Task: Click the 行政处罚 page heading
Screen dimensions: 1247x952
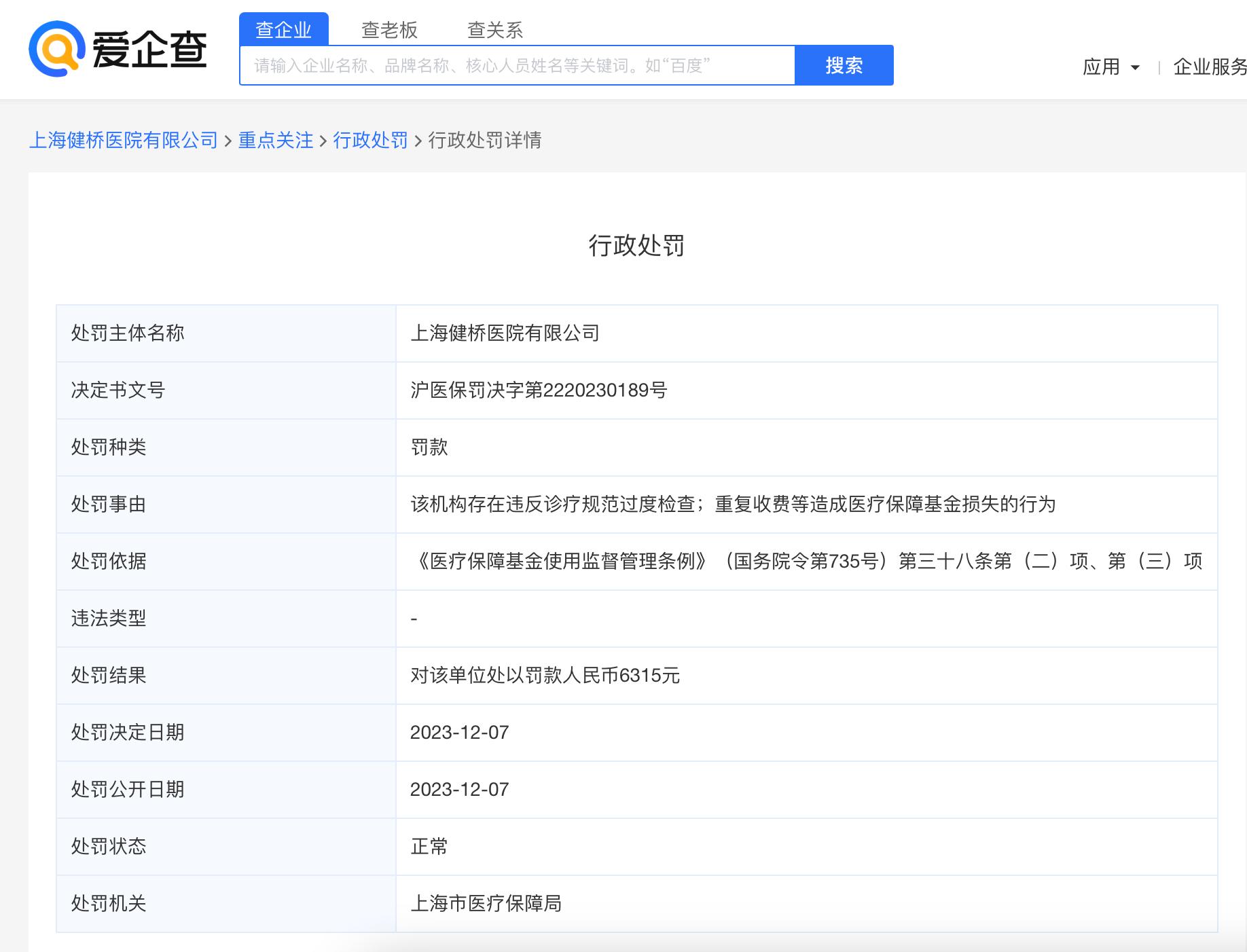Action: click(636, 245)
